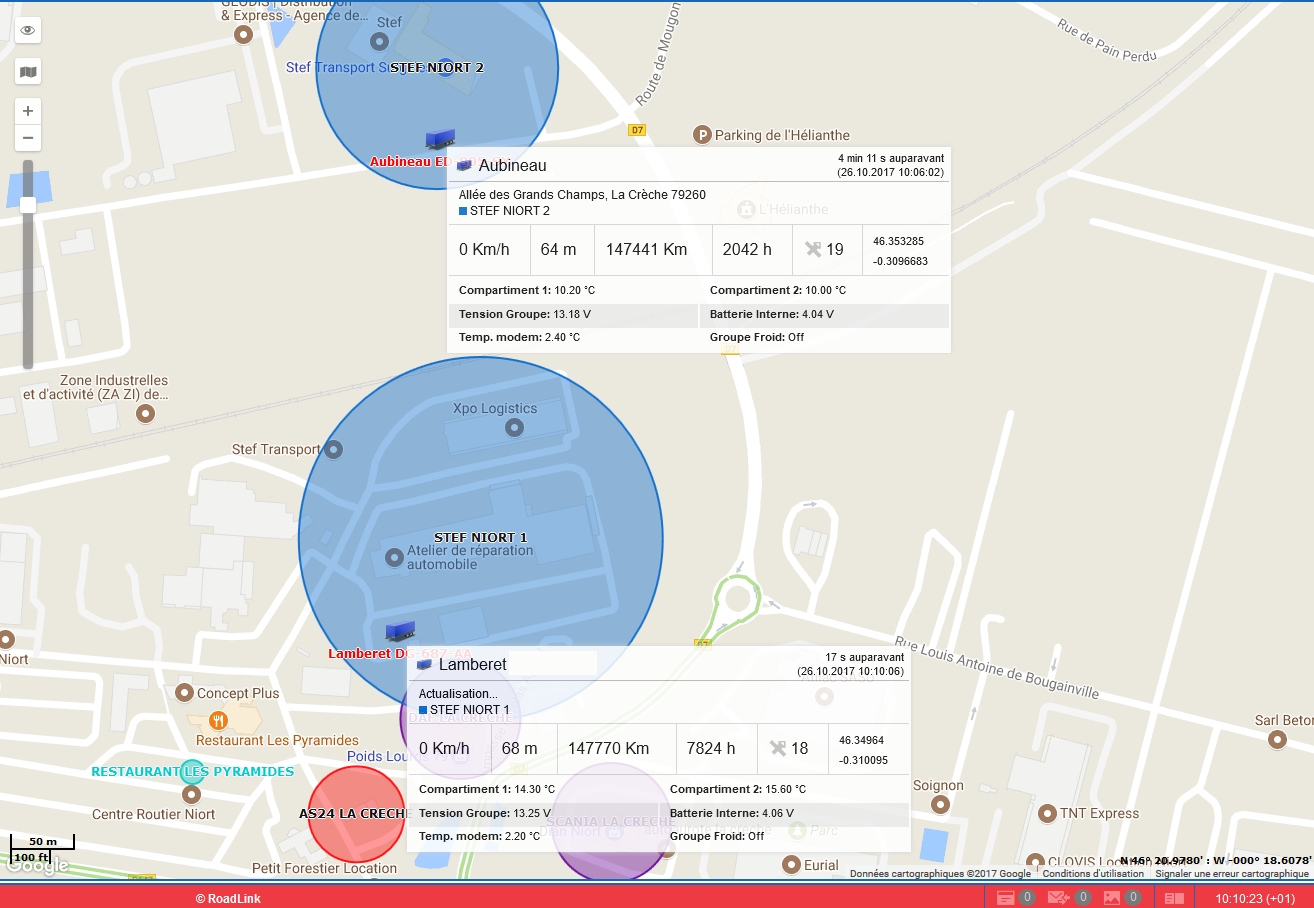Viewport: 1314px width, 908px height.
Task: Click the Aubineau address Allée des Grands Champs
Action: click(582, 195)
